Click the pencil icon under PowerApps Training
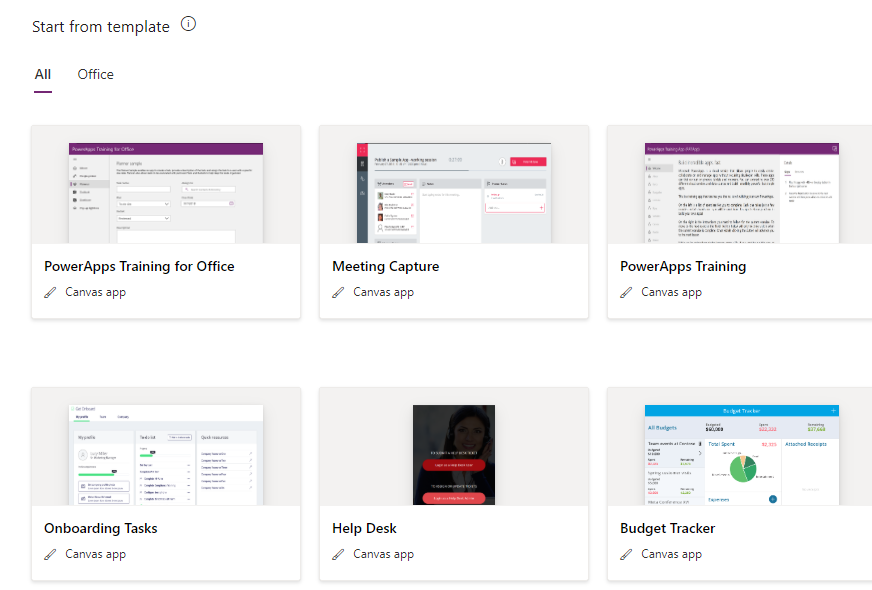Image resolution: width=872 pixels, height=590 pixels. coord(626,291)
